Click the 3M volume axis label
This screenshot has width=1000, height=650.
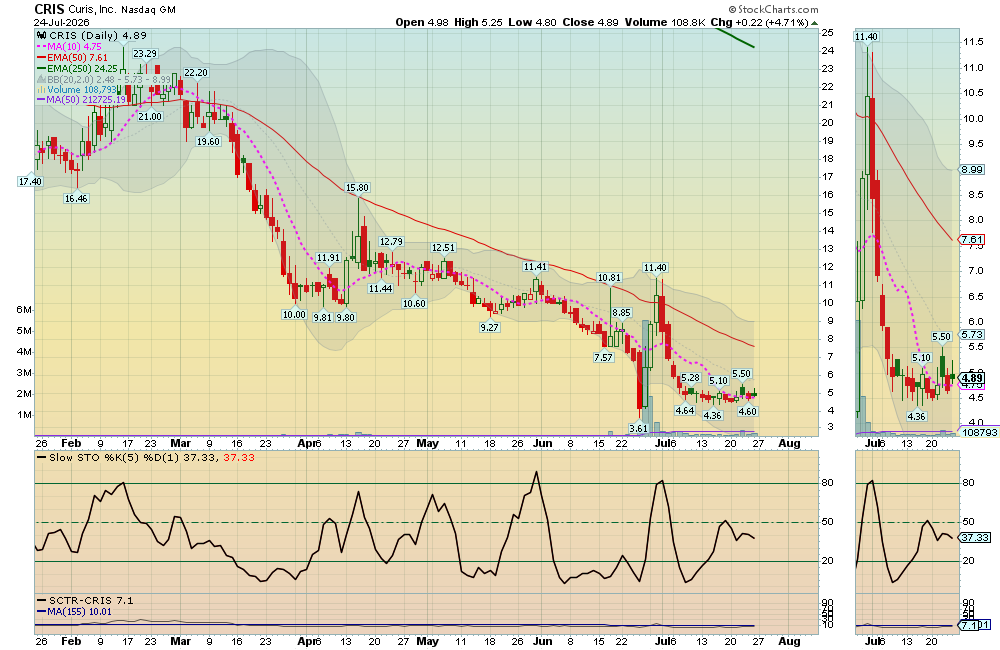pyautogui.click(x=24, y=373)
